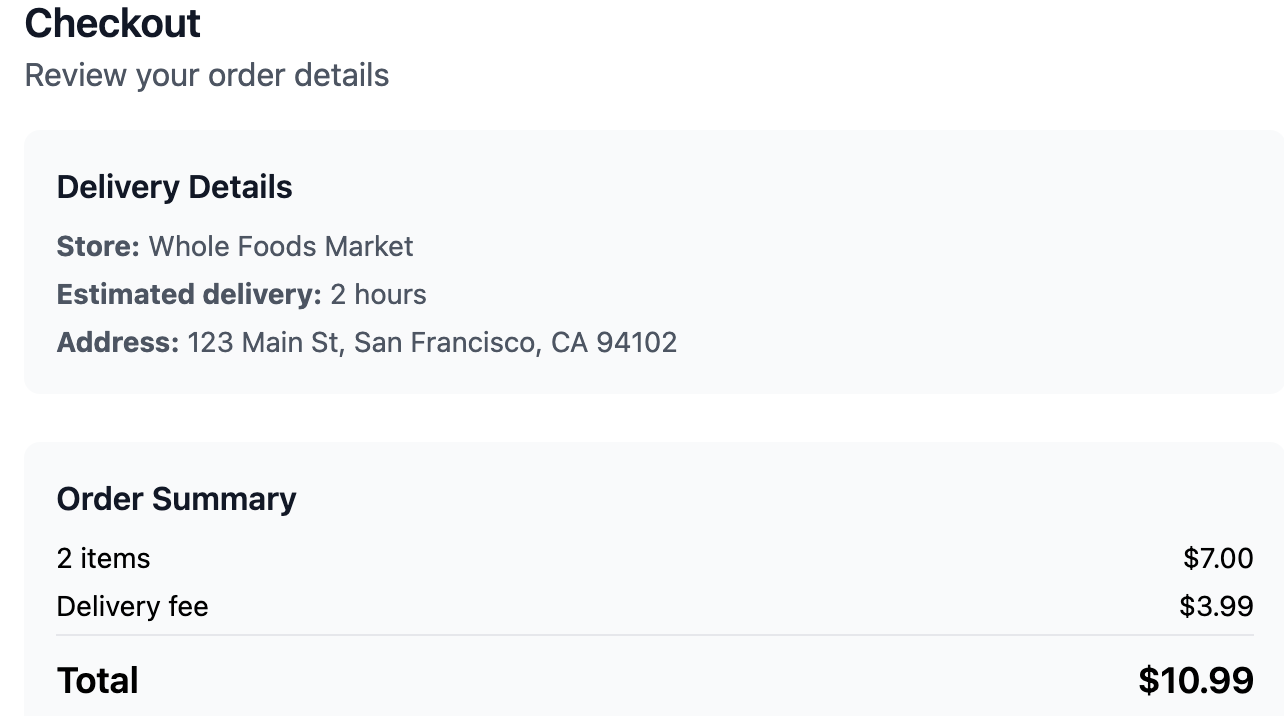The image size is (1284, 716).
Task: Click the $7.00 items subtotal
Action: pyautogui.click(x=1217, y=558)
